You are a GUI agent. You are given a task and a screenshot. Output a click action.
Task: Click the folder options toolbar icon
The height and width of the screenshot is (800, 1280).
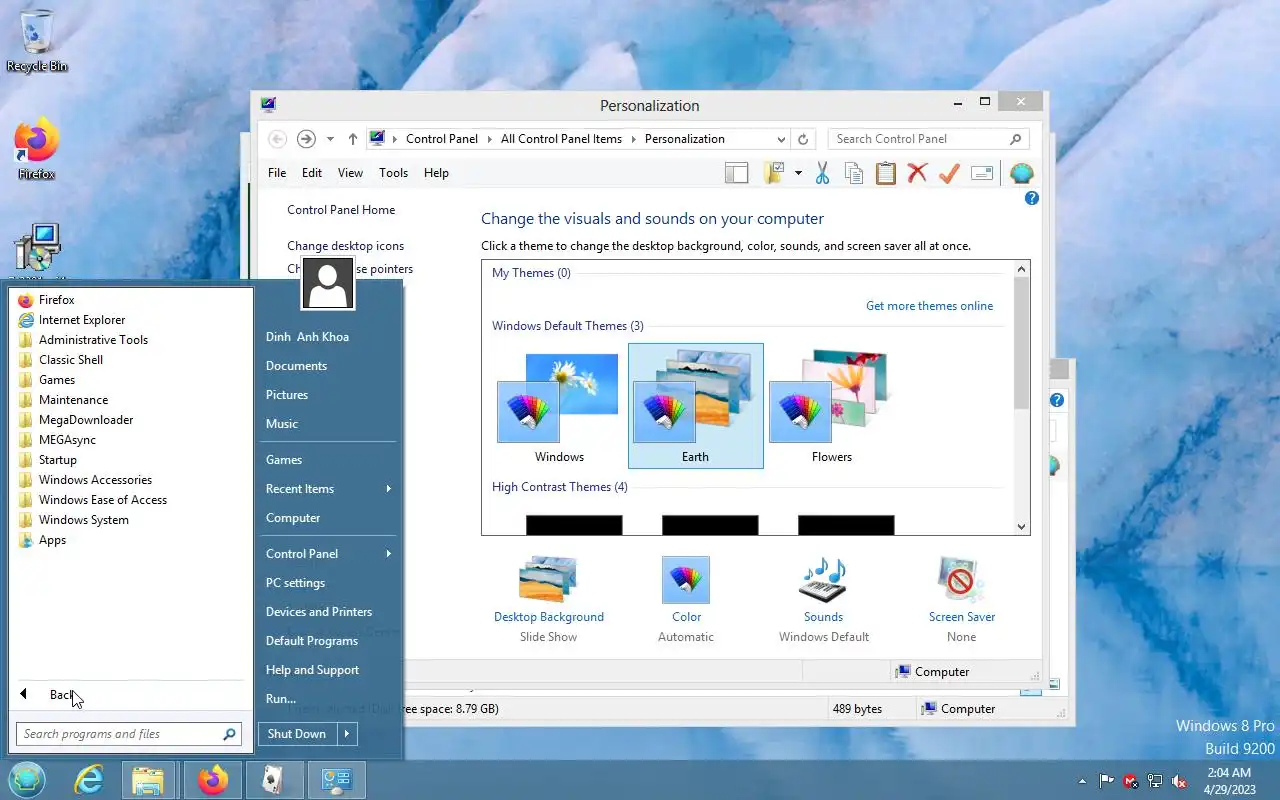[773, 173]
